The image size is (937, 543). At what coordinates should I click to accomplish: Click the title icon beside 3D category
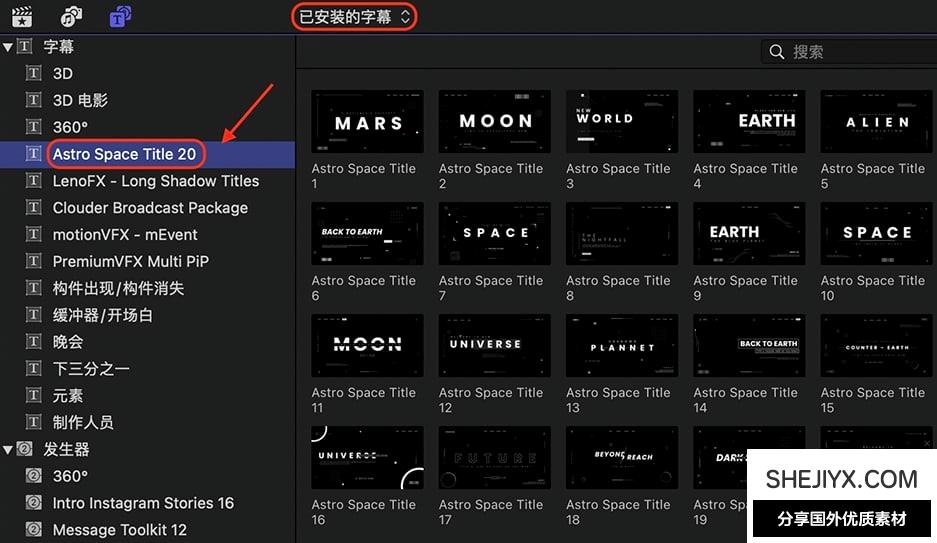tap(34, 74)
